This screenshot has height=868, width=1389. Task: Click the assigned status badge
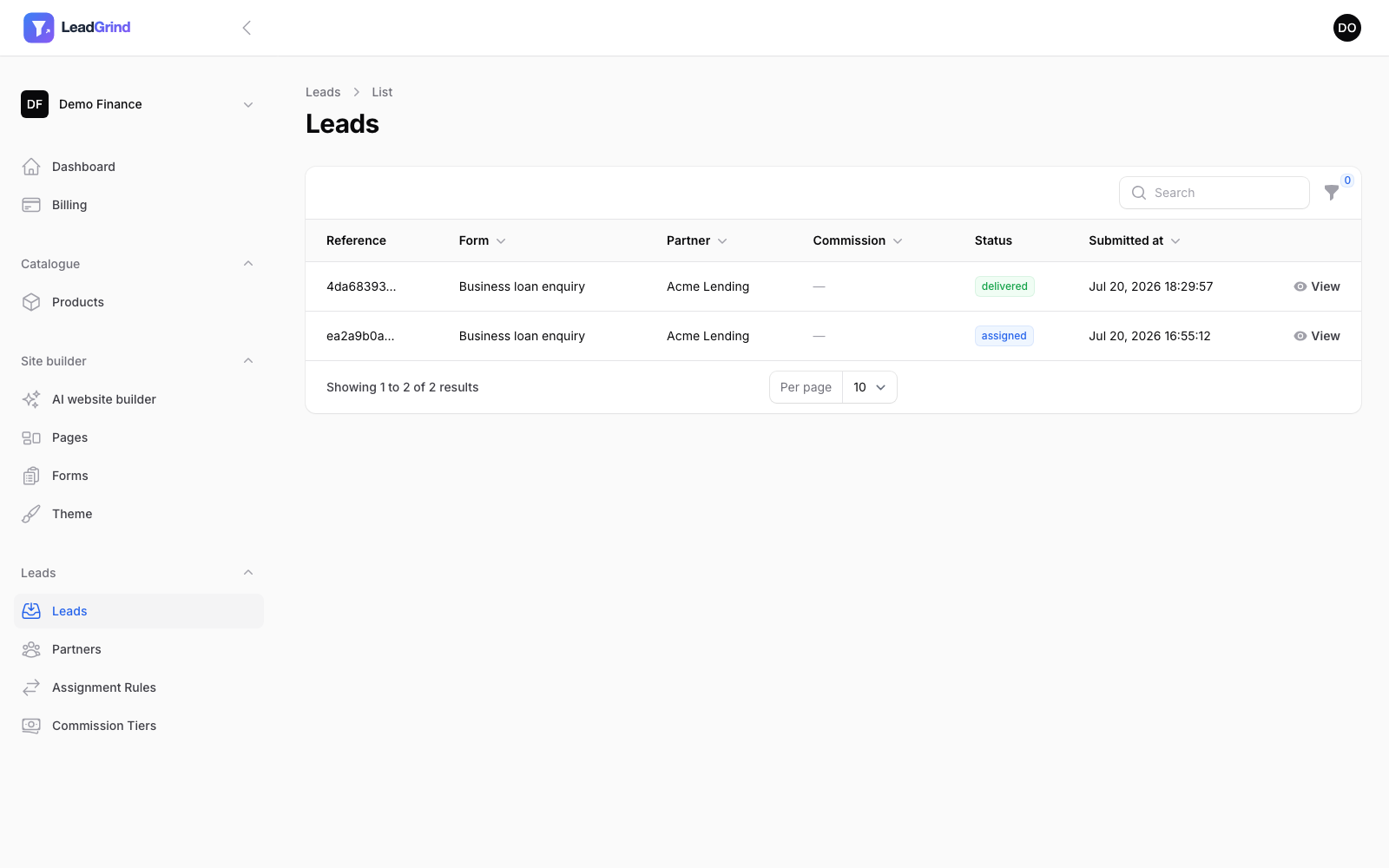coord(1004,336)
